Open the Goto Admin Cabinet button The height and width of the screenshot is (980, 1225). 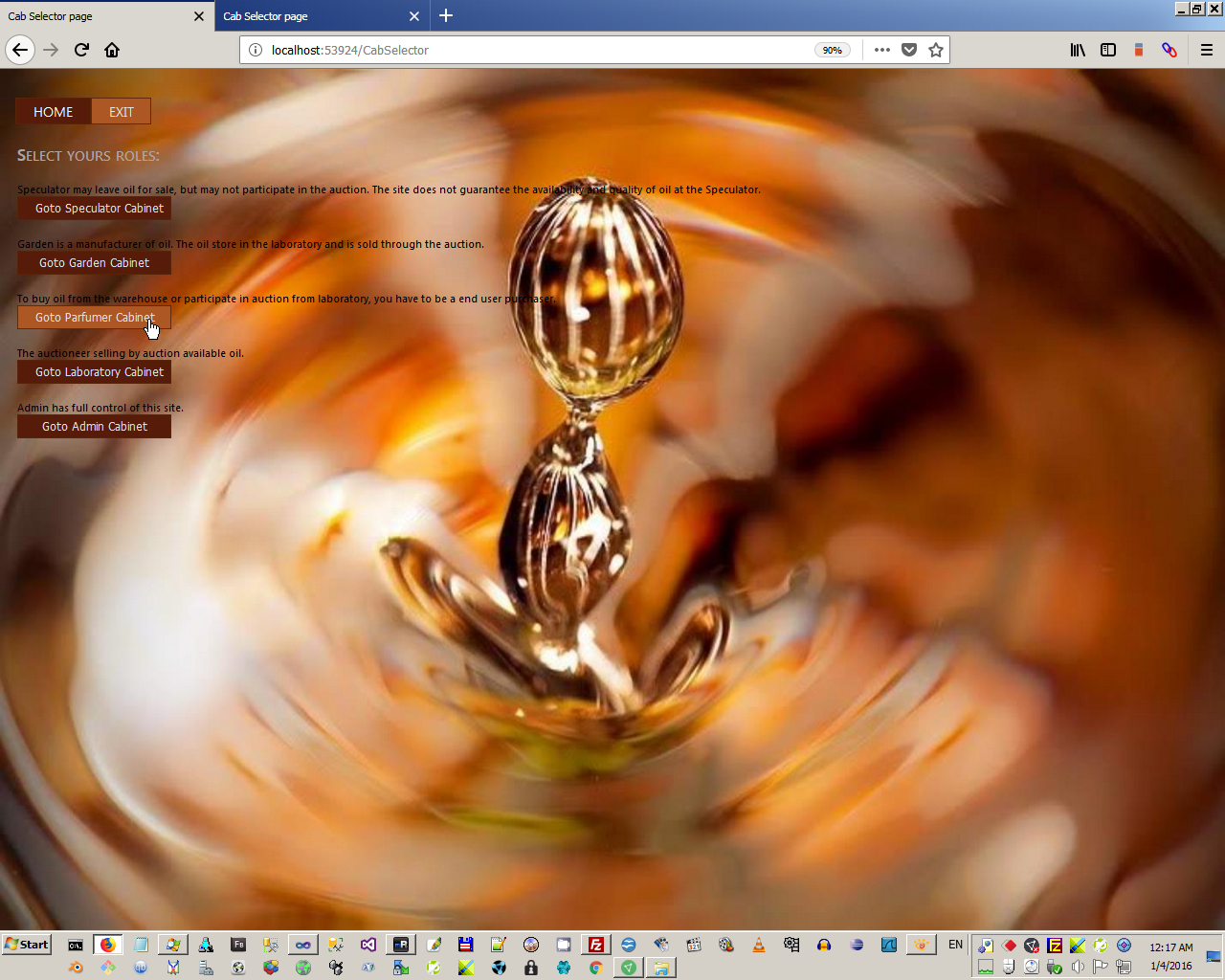[x=94, y=427]
